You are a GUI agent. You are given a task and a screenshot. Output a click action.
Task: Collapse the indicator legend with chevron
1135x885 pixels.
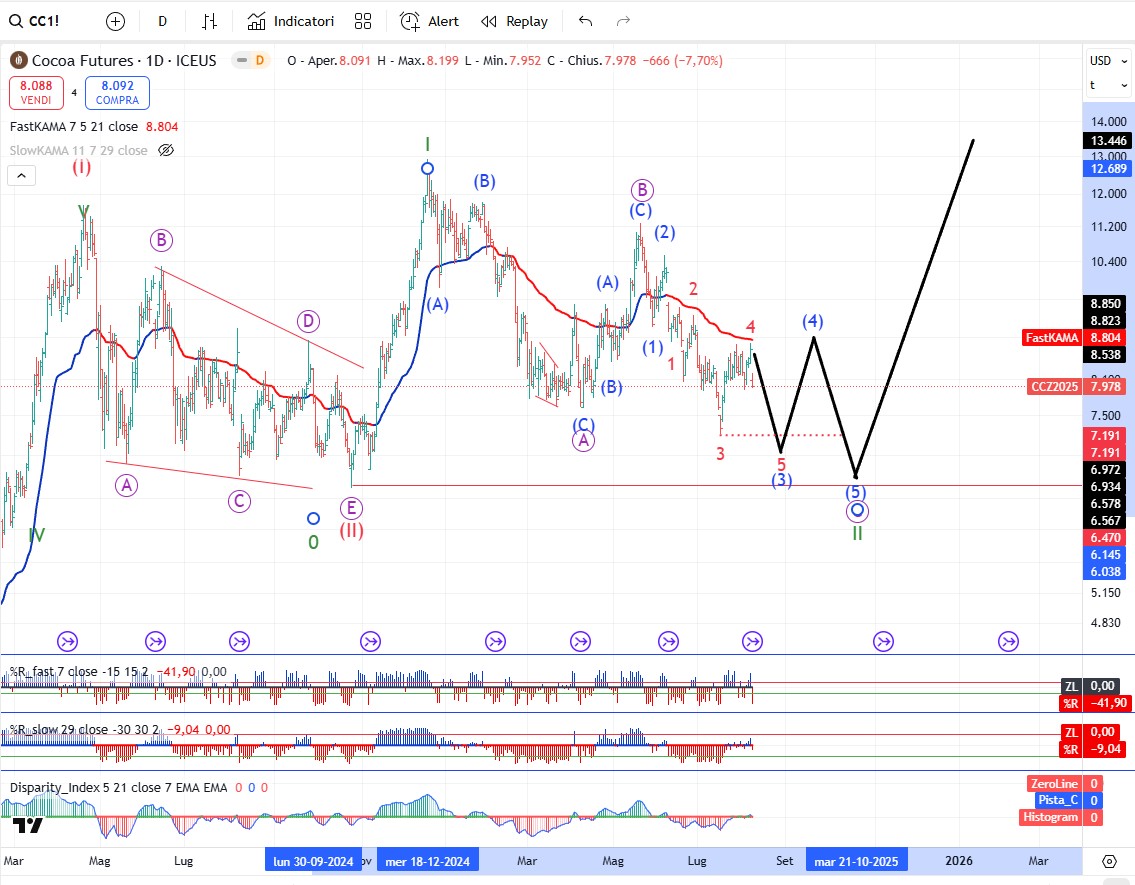coord(21,176)
